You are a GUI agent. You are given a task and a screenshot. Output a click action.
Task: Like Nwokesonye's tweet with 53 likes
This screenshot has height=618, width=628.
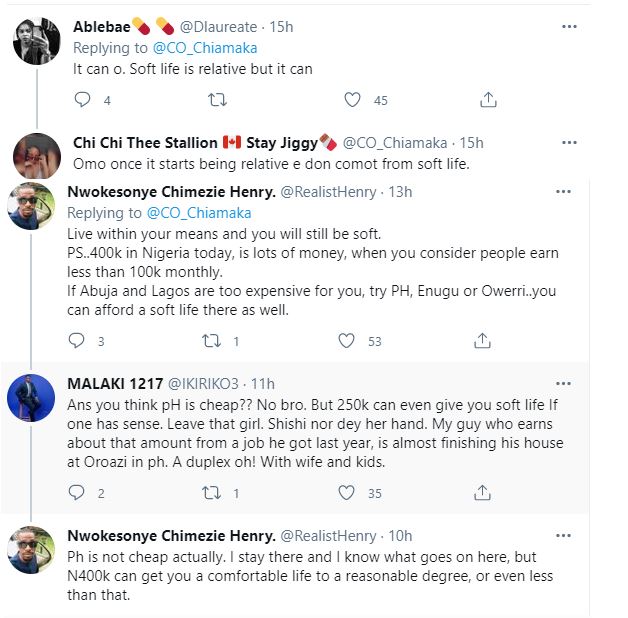point(347,341)
